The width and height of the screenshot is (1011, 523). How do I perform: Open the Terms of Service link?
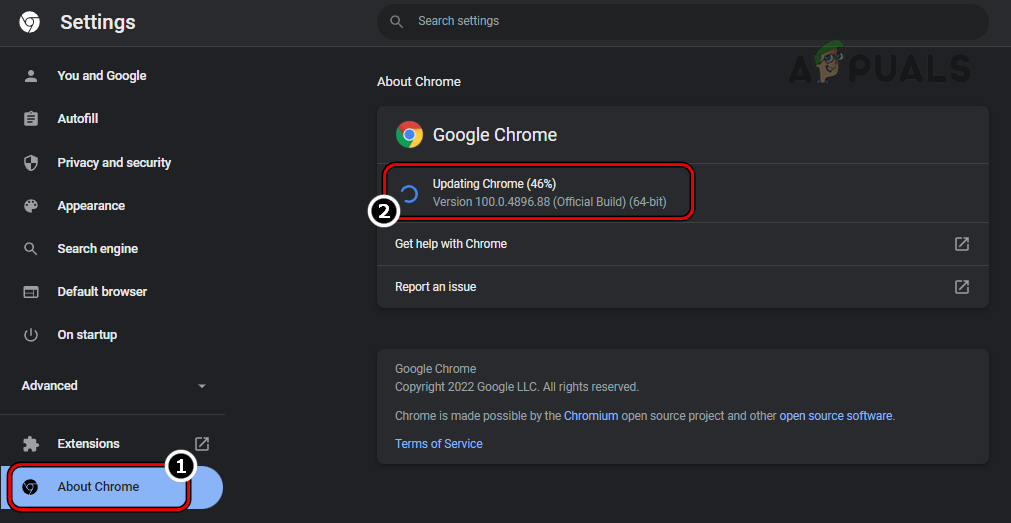click(438, 444)
